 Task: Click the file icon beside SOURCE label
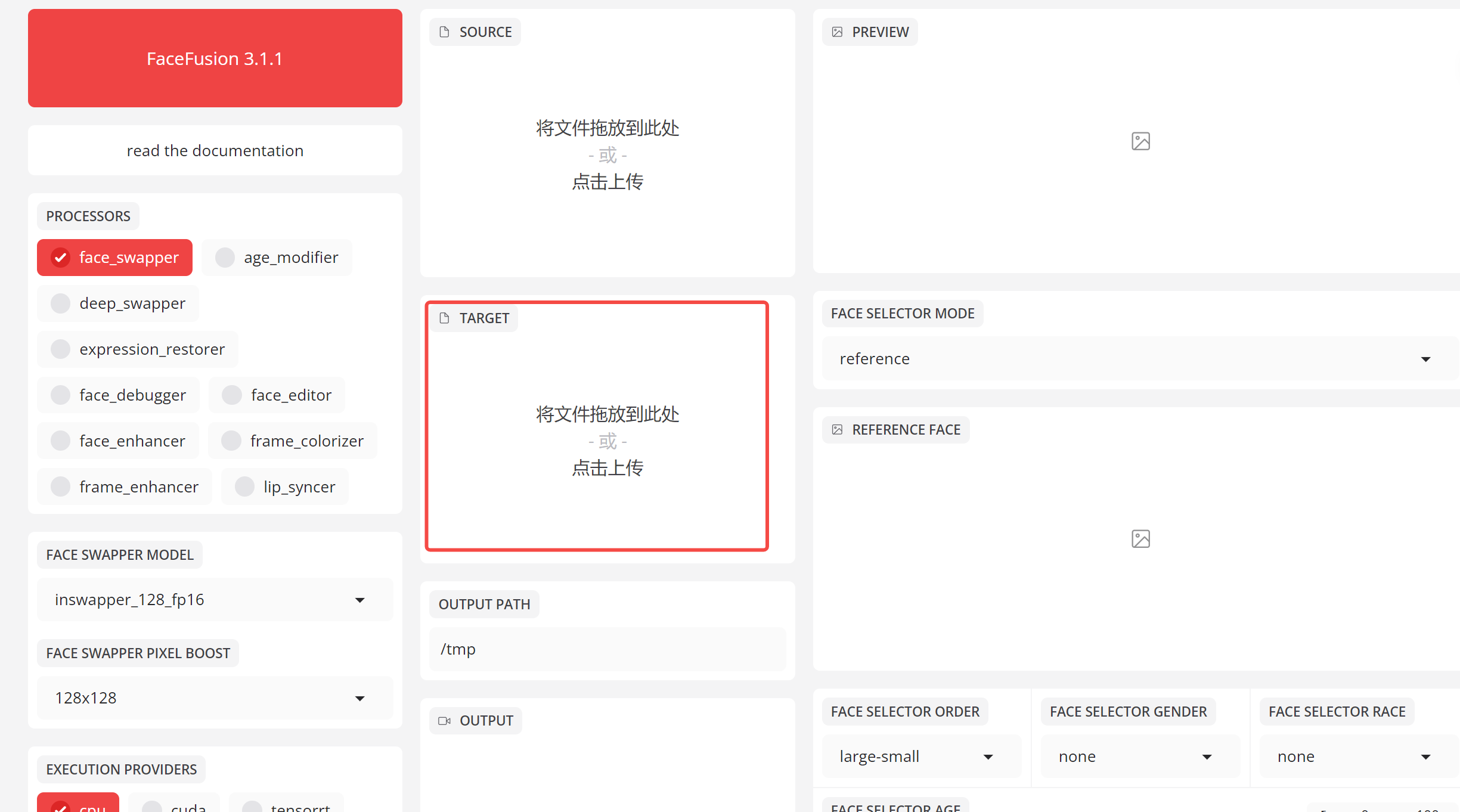pos(444,32)
